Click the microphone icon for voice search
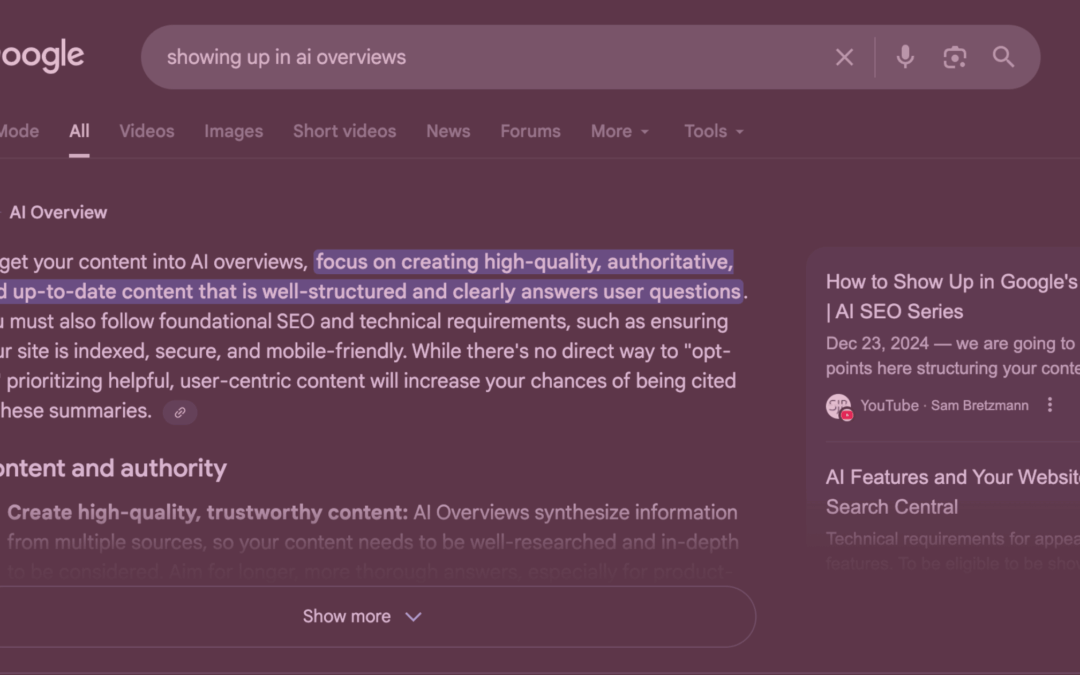Screen dimensions: 1080x675 coord(905,57)
